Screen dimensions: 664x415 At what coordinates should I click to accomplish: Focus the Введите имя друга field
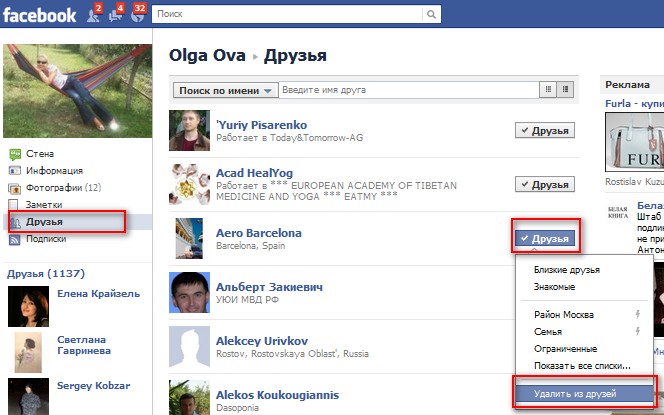(409, 90)
